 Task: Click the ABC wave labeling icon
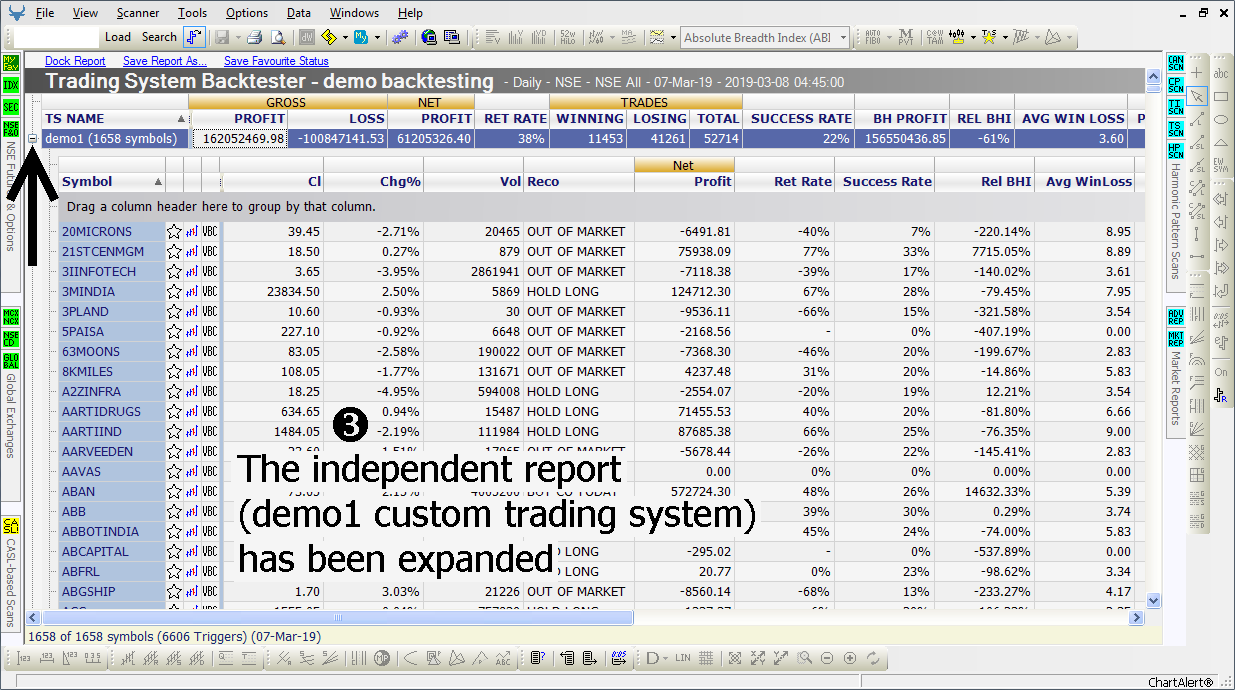(x=503, y=658)
